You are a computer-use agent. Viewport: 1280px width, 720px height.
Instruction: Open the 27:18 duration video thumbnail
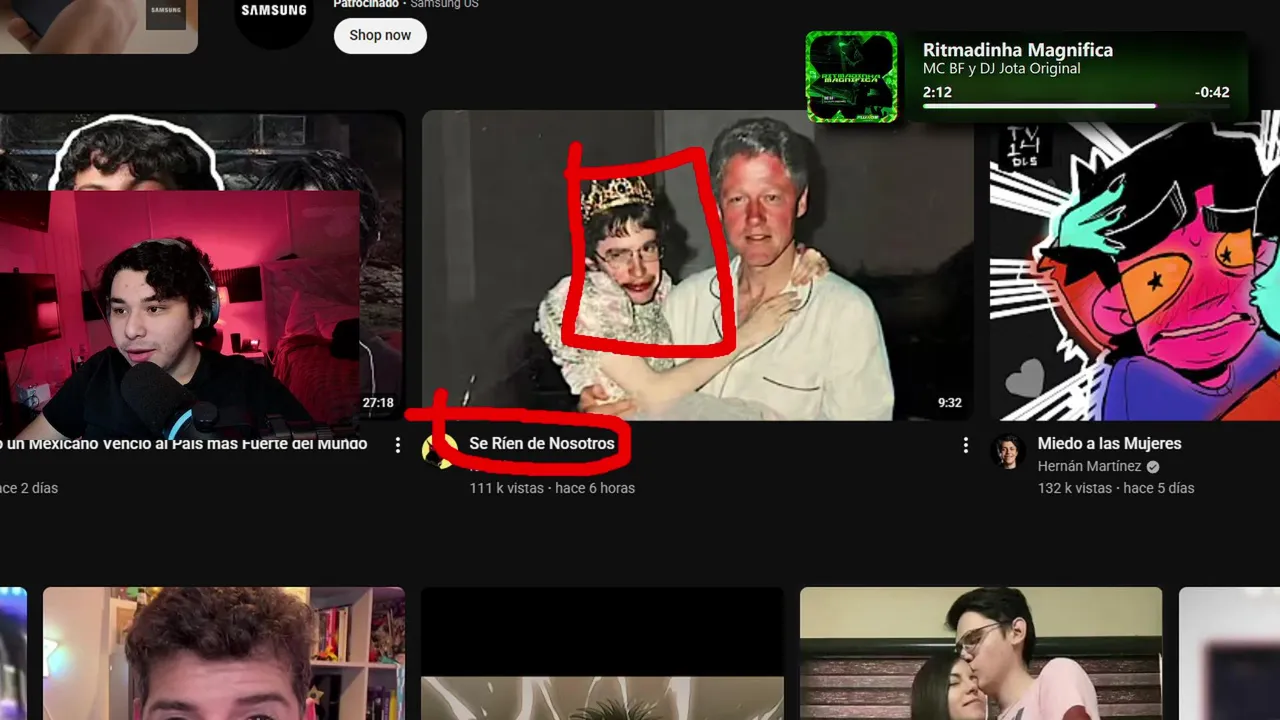pos(202,265)
